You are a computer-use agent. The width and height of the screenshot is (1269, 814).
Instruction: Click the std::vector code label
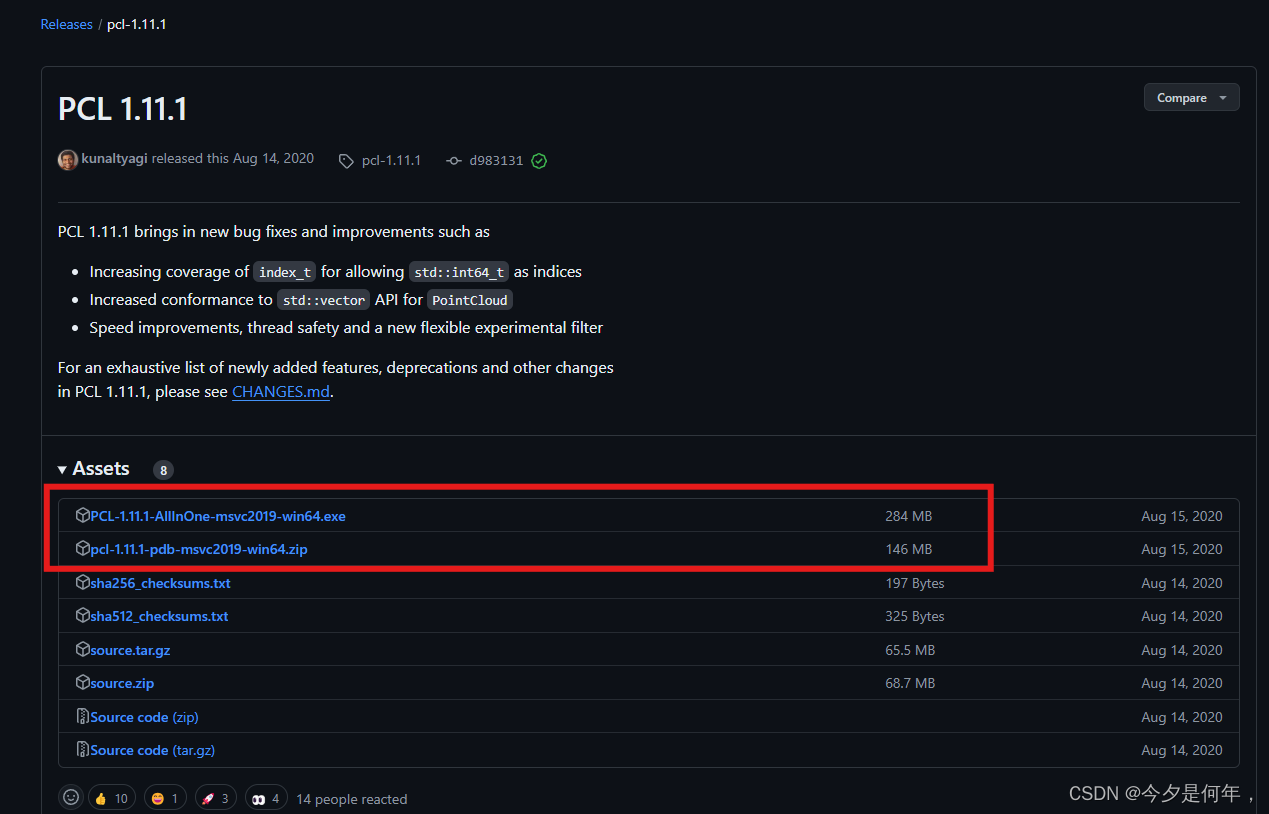(x=324, y=300)
